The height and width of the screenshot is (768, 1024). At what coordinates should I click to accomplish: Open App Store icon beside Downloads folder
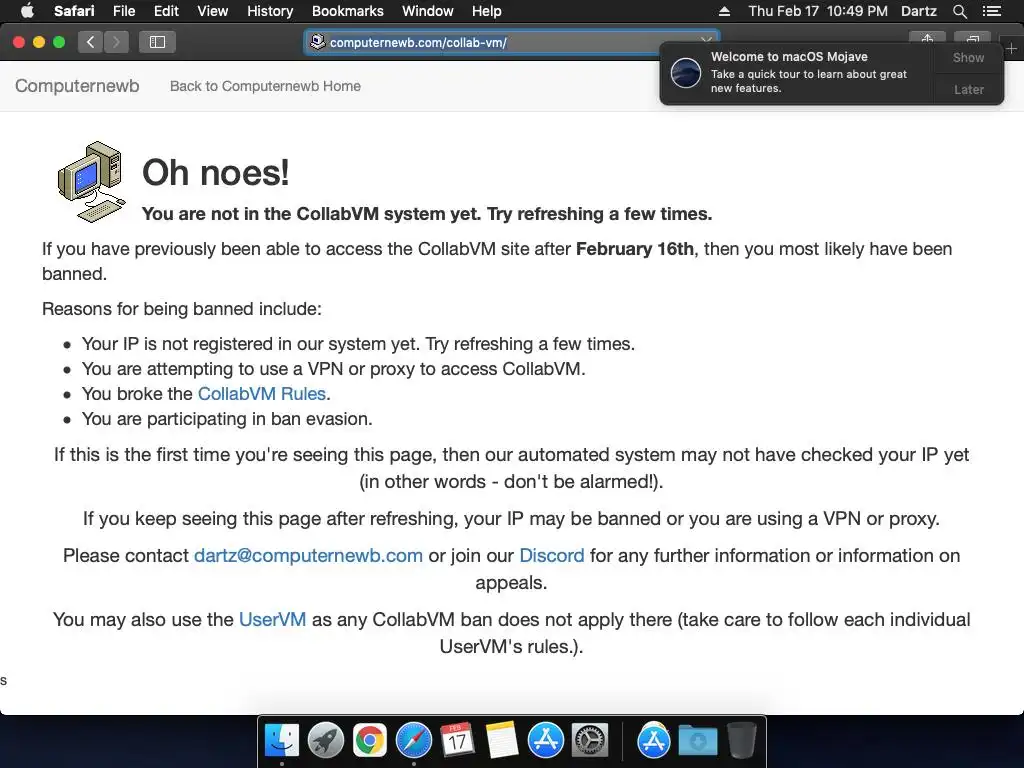(654, 741)
